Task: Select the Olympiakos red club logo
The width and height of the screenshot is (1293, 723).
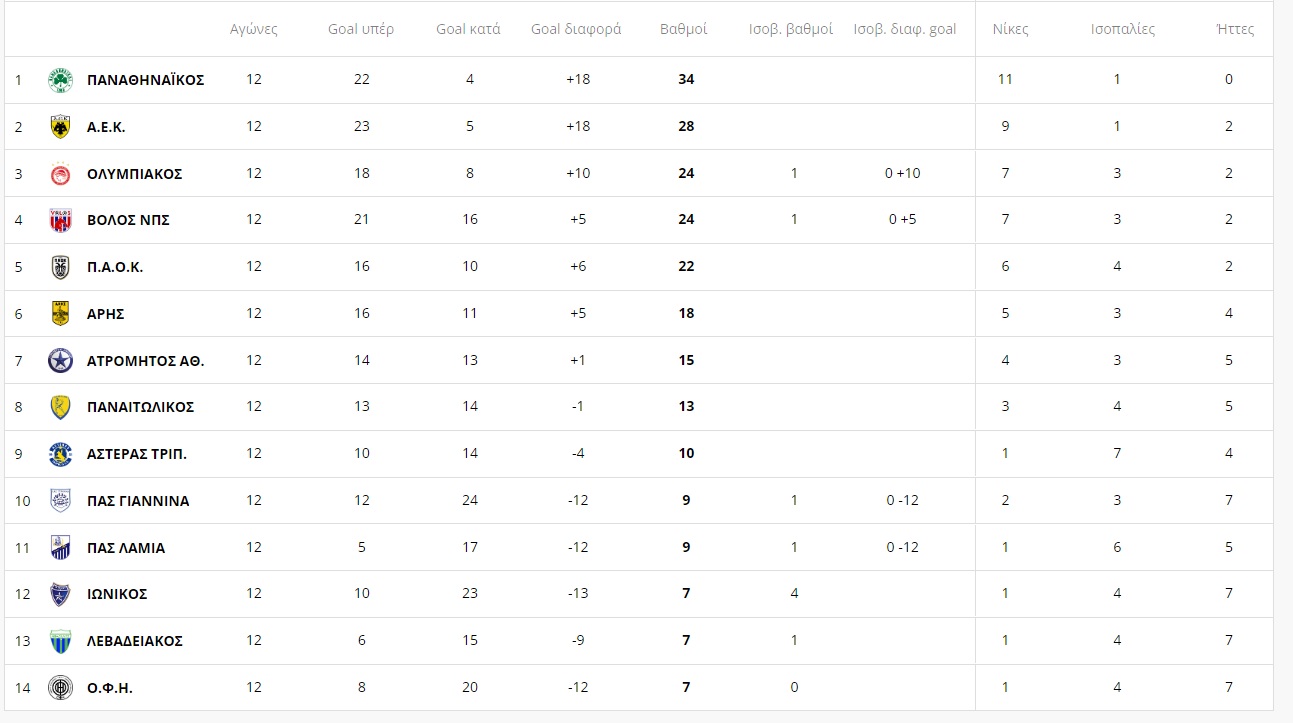Action: point(61,173)
